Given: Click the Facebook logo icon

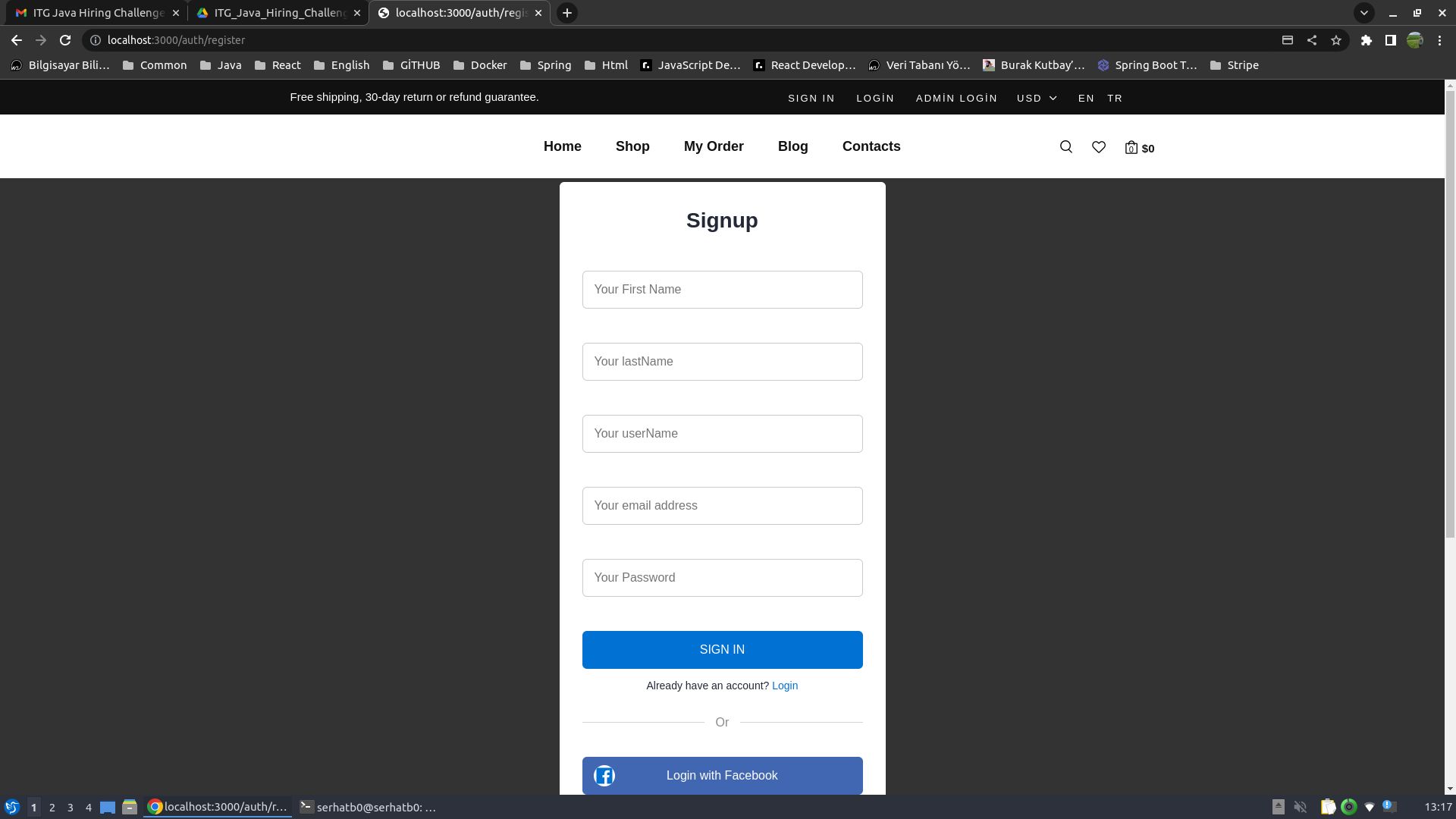Looking at the screenshot, I should tap(604, 776).
